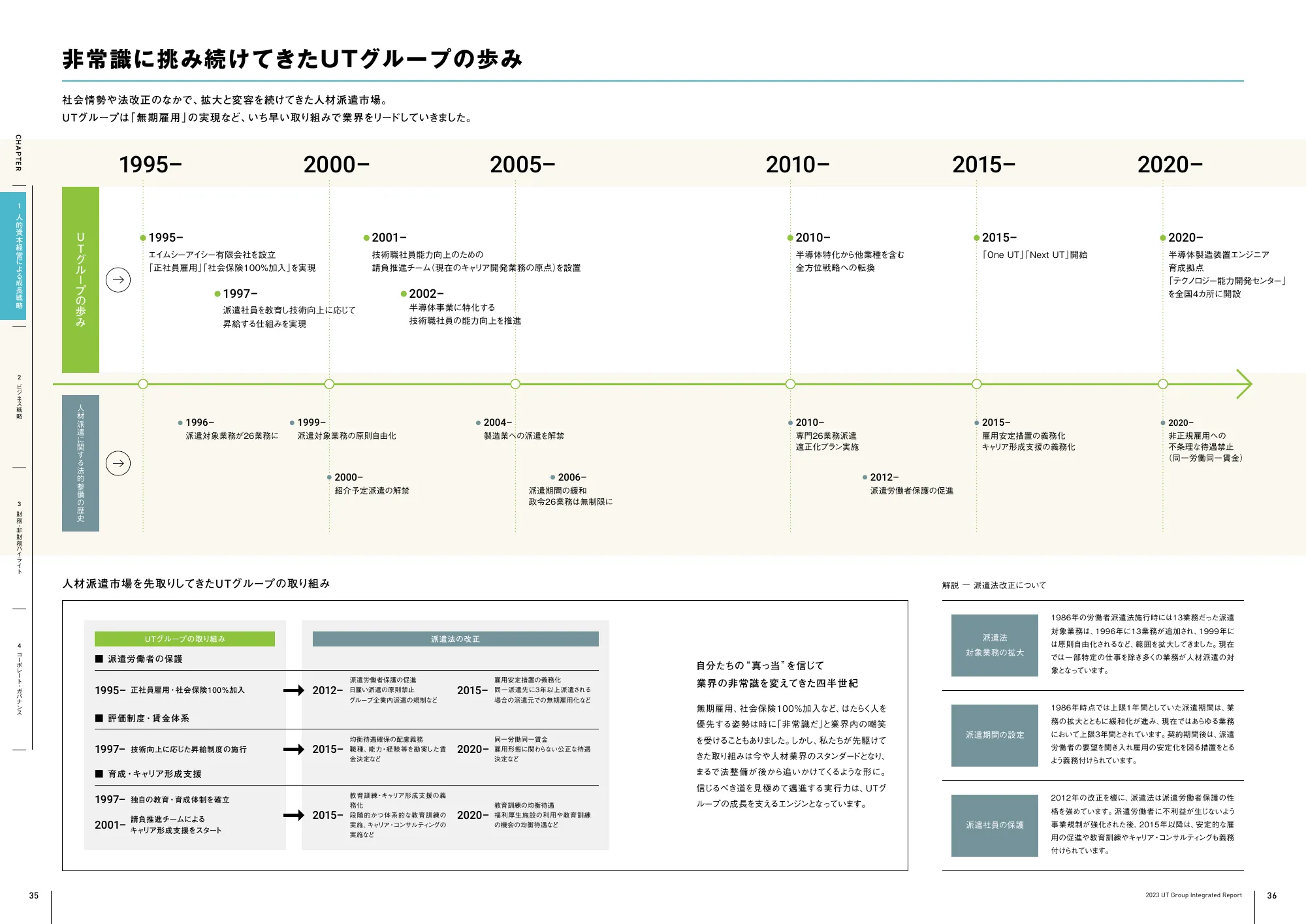
Task: Click arrow in 育成・キャリア形成支援 row
Action: (x=294, y=815)
